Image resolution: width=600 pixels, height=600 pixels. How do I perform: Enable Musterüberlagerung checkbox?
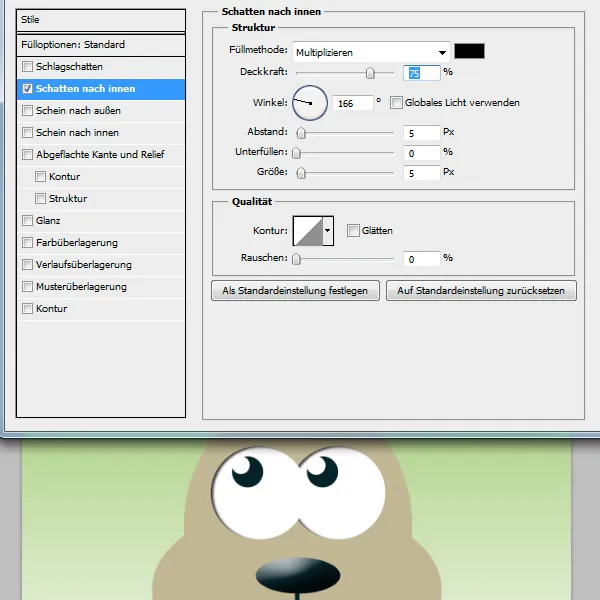(27, 287)
